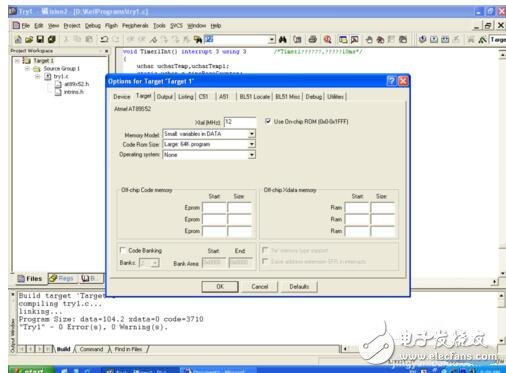Click the Print toolbar icon
The width and height of the screenshot is (506, 373).
312,39
